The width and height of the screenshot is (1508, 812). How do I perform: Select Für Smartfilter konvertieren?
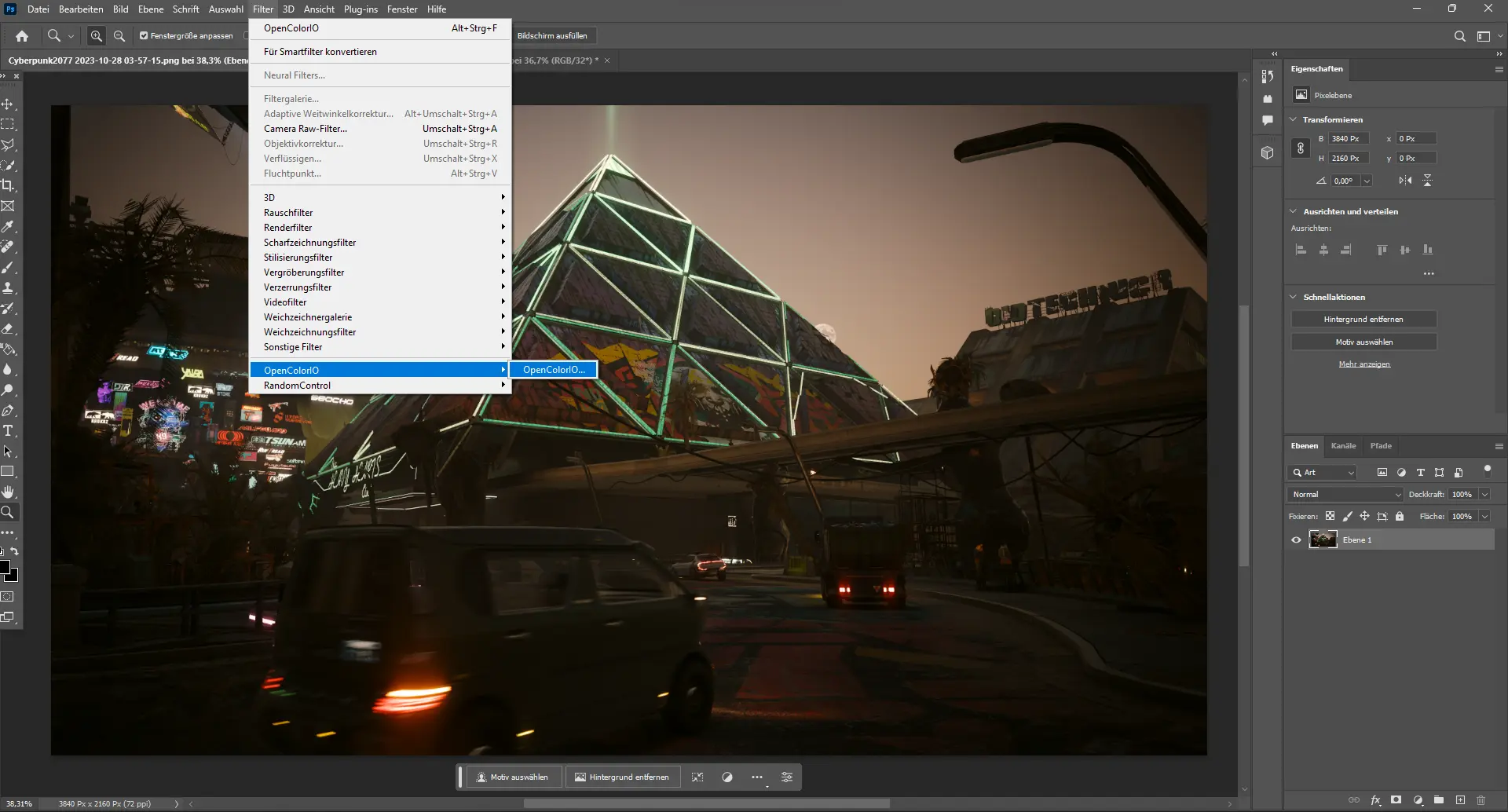coord(381,52)
